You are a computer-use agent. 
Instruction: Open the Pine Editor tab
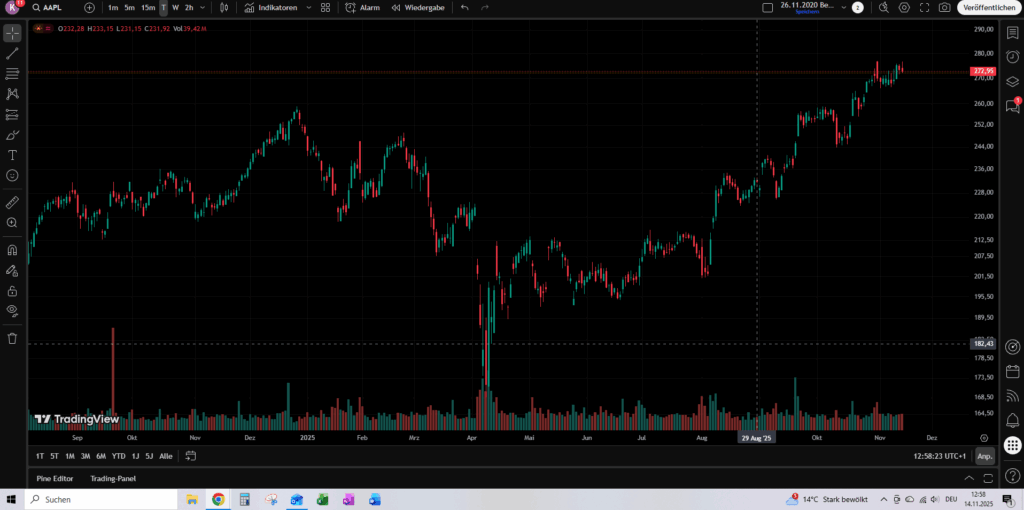pyautogui.click(x=55, y=478)
